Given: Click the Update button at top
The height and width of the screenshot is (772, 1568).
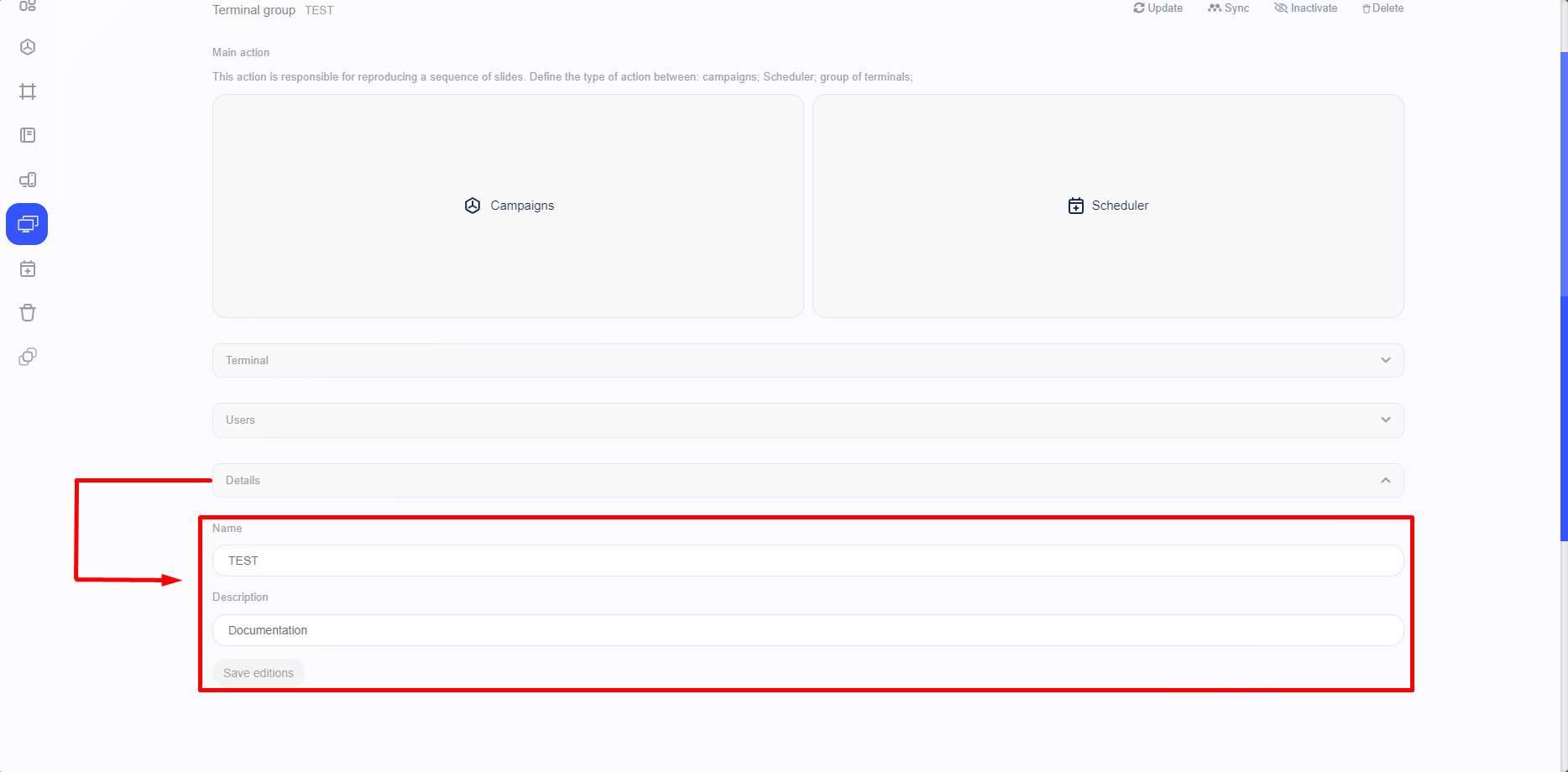Looking at the screenshot, I should tap(1158, 8).
